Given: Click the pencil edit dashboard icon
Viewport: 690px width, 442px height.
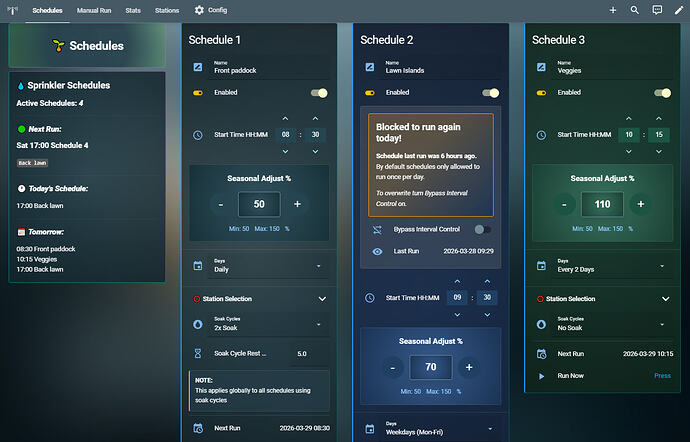Looking at the screenshot, I should click(x=679, y=10).
